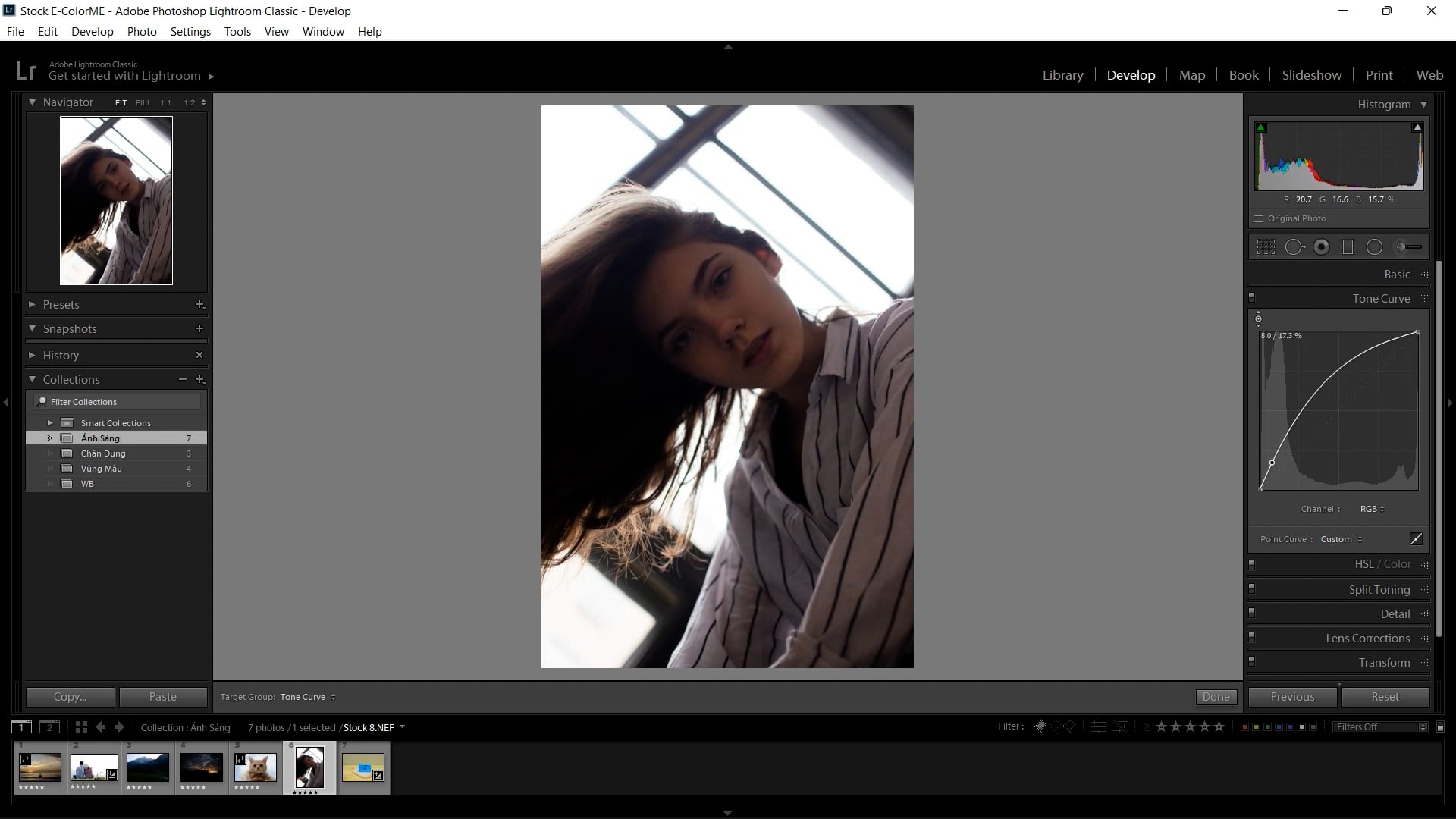
Task: Click the main window display button 1
Action: [22, 727]
